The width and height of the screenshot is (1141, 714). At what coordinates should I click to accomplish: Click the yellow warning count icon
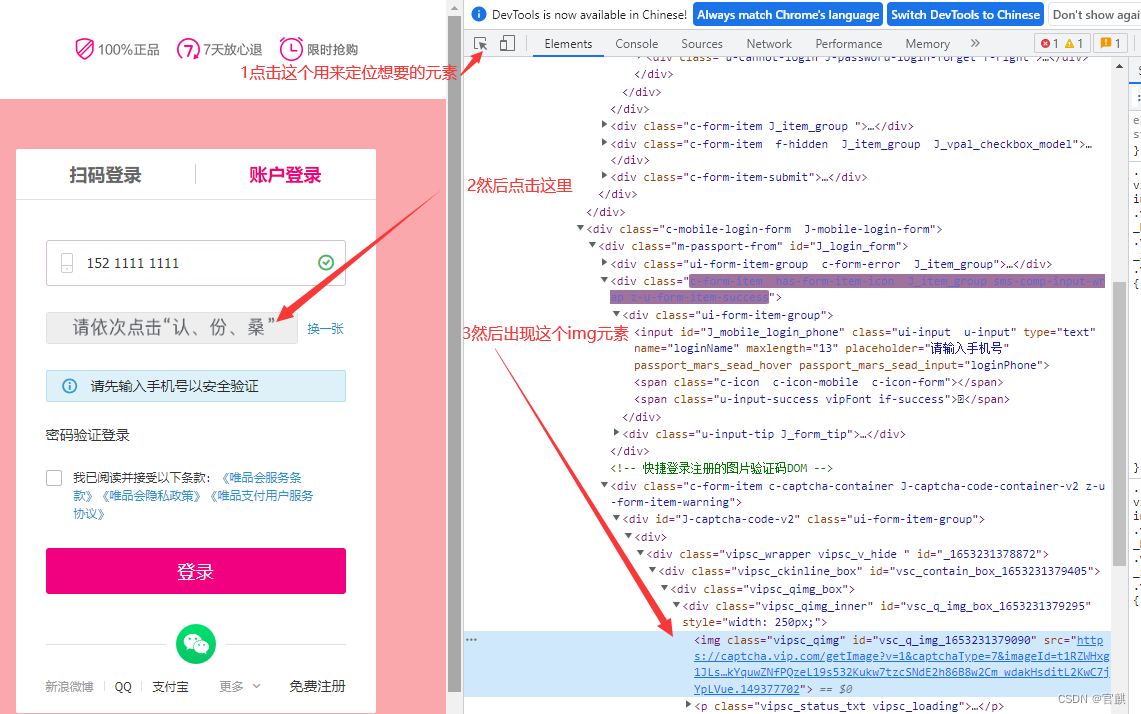(1069, 44)
